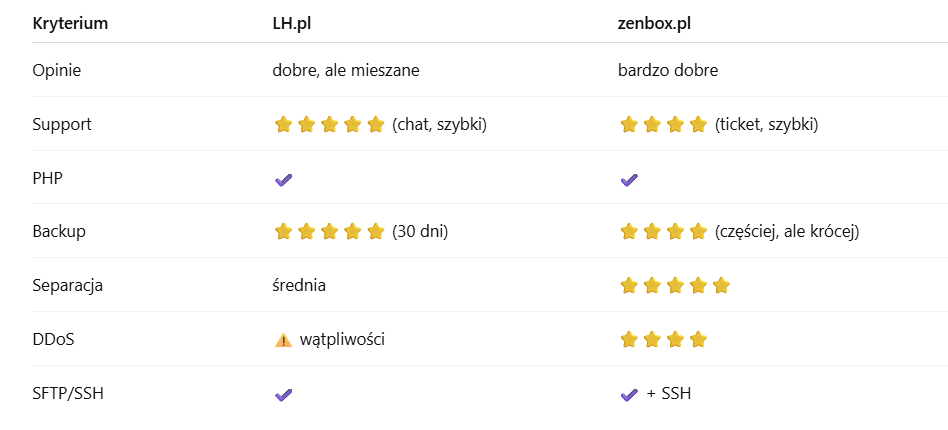This screenshot has height=430, width=948.
Task: Click the zenbox.pl column header
Action: (657, 23)
